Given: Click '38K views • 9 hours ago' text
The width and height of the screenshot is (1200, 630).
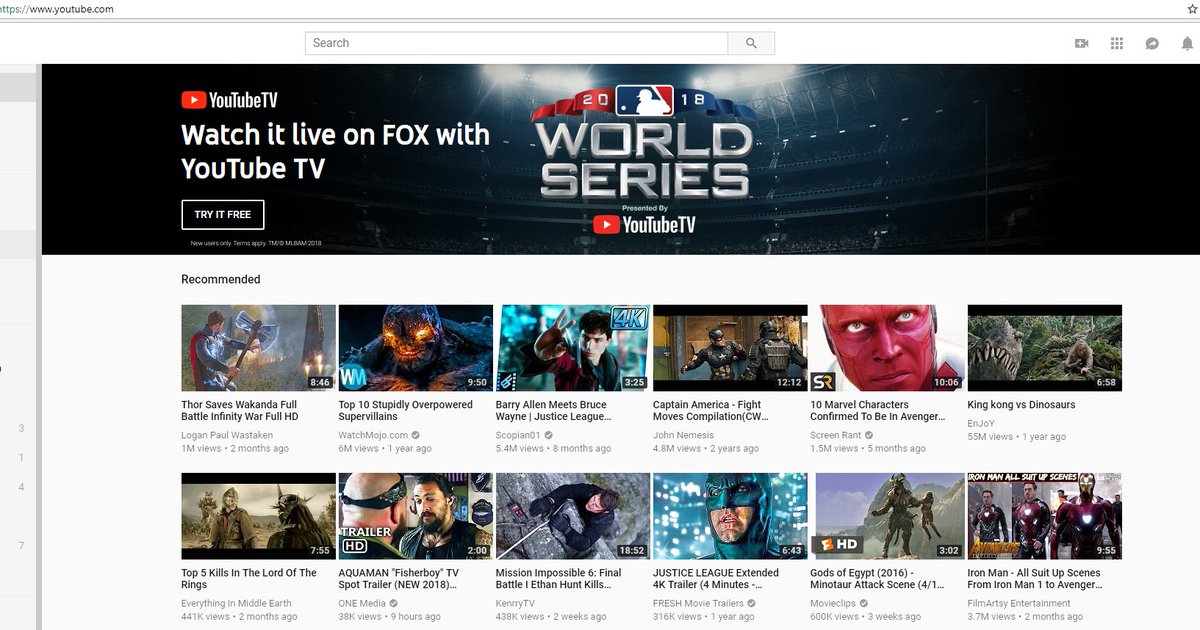Looking at the screenshot, I should pyautogui.click(x=390, y=617).
